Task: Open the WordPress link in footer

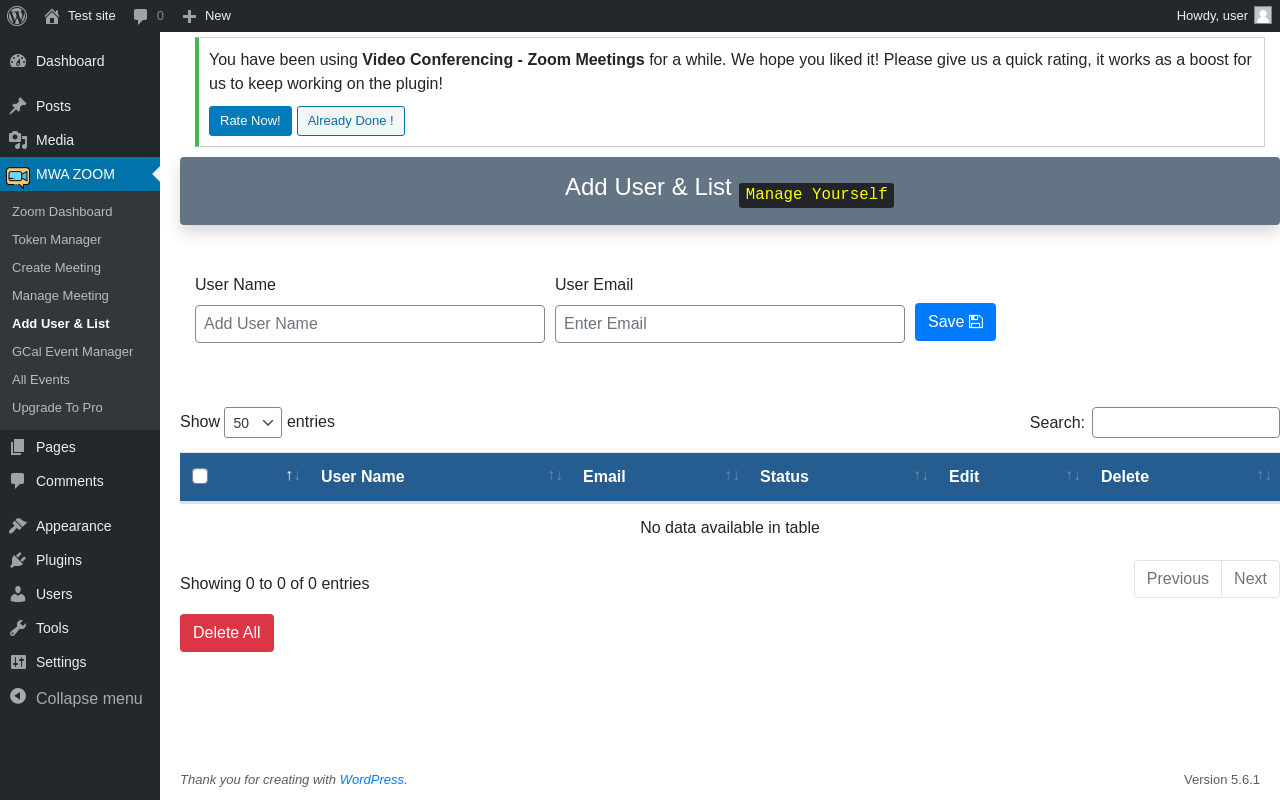Action: point(372,780)
